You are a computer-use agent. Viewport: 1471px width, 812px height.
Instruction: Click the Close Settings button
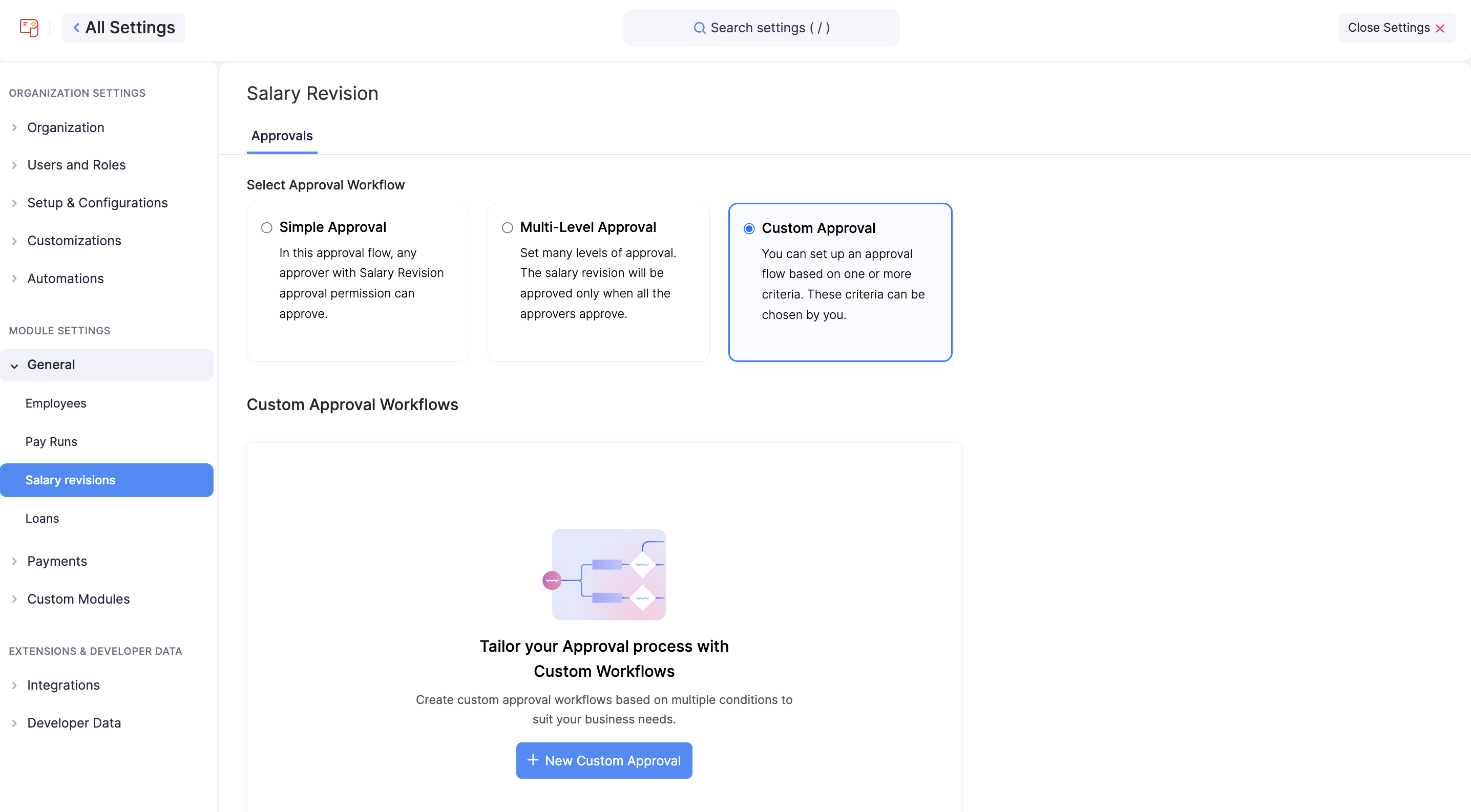tap(1396, 28)
